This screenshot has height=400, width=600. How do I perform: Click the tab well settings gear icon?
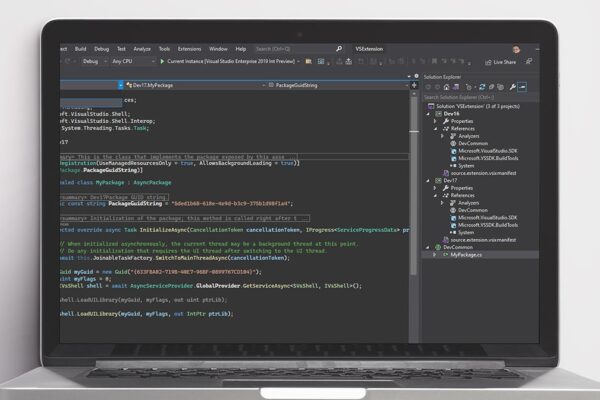(x=416, y=76)
